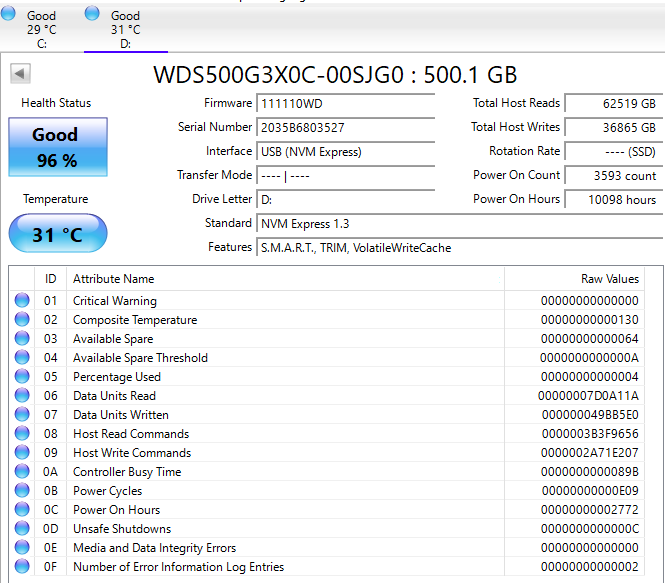
Task: Click raw value 00000007D0A11A
Action: coord(588,396)
